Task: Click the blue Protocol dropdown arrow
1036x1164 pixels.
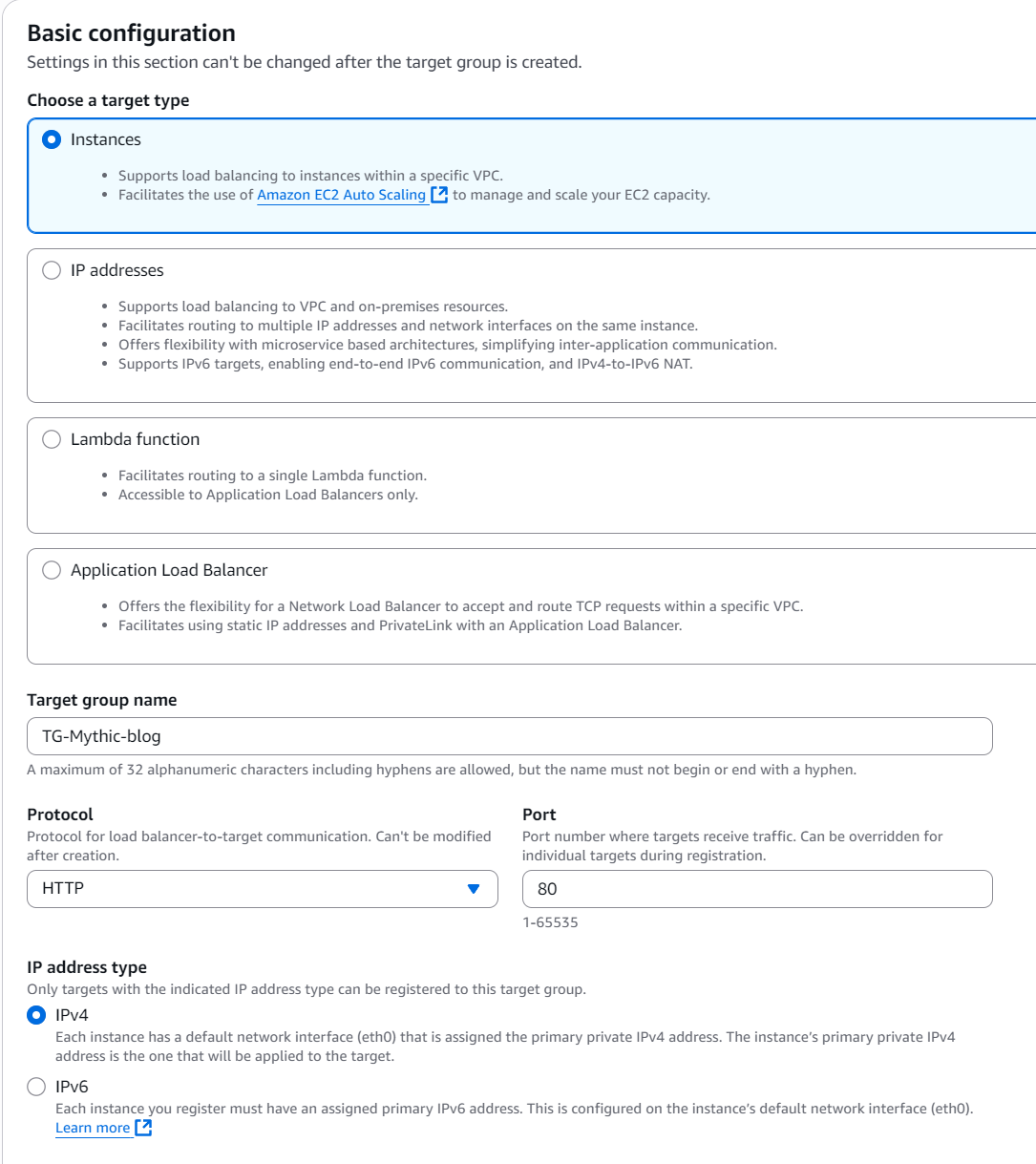Action: tap(474, 889)
